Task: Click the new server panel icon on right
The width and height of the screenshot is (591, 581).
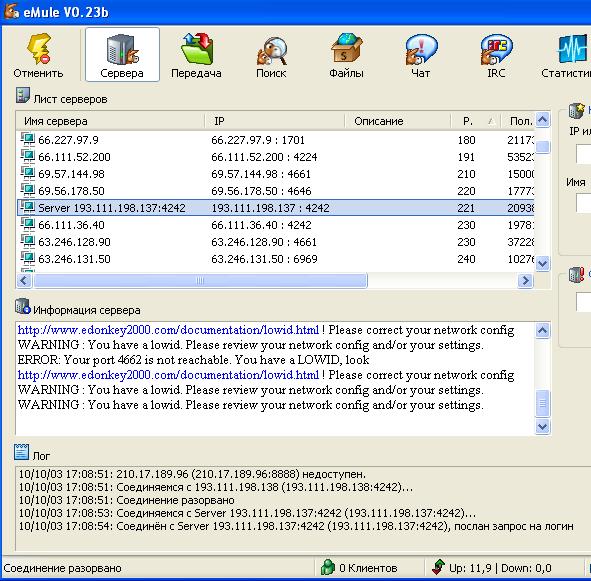Action: [577, 110]
